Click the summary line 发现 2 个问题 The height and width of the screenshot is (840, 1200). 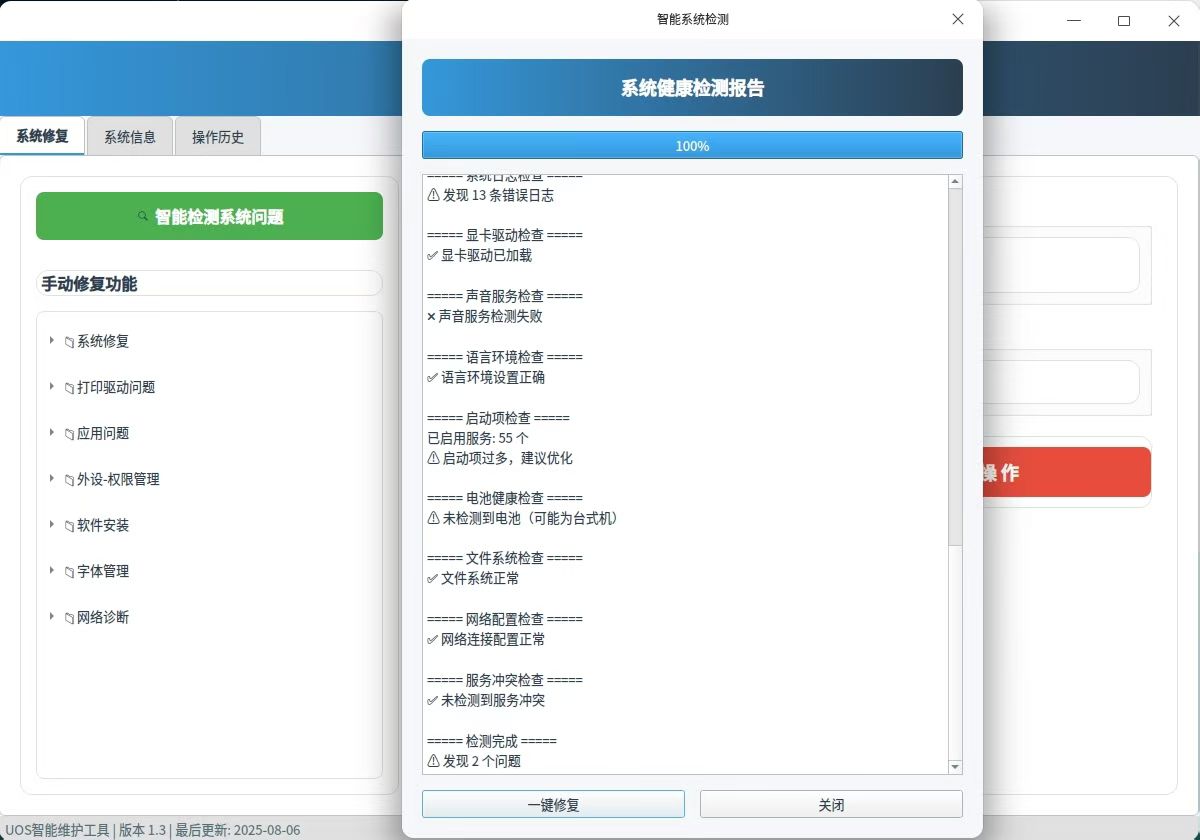pyautogui.click(x=474, y=761)
